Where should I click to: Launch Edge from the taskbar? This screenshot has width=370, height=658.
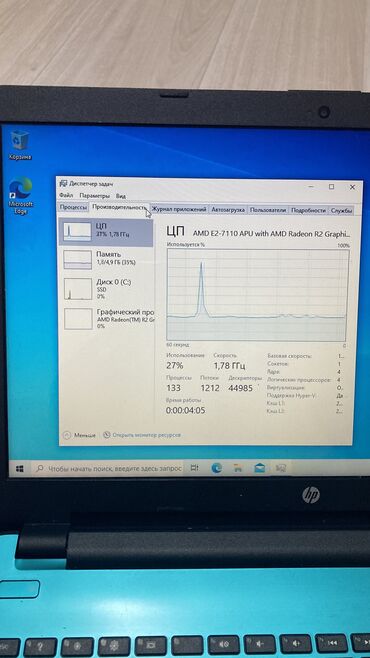point(216,467)
